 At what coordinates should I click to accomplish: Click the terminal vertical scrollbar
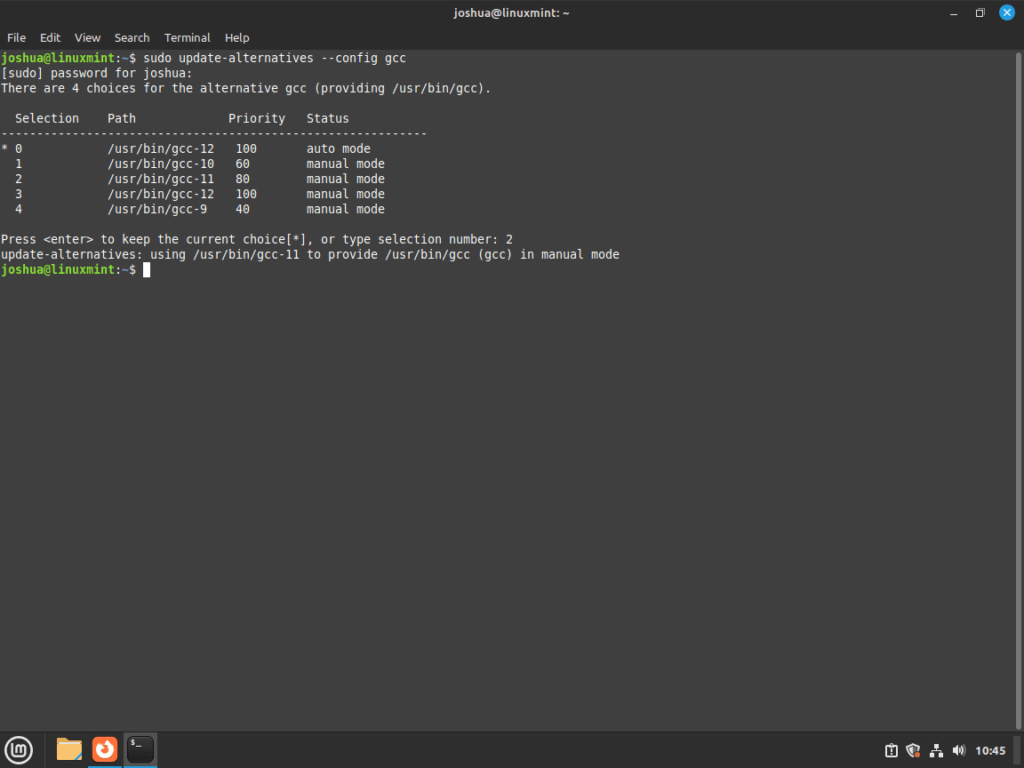pyautogui.click(x=1018, y=390)
